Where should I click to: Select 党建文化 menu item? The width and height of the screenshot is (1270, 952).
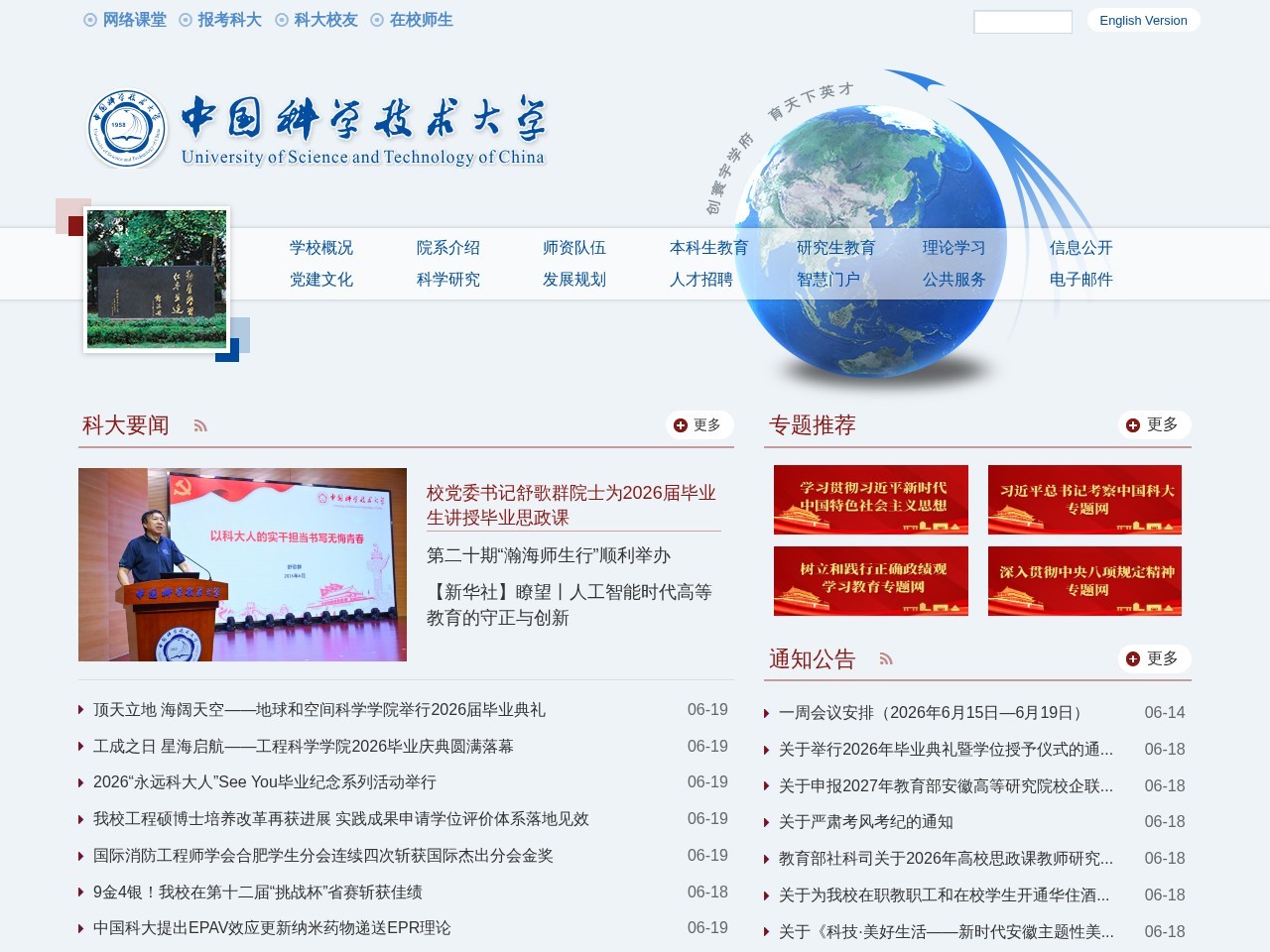(x=321, y=280)
